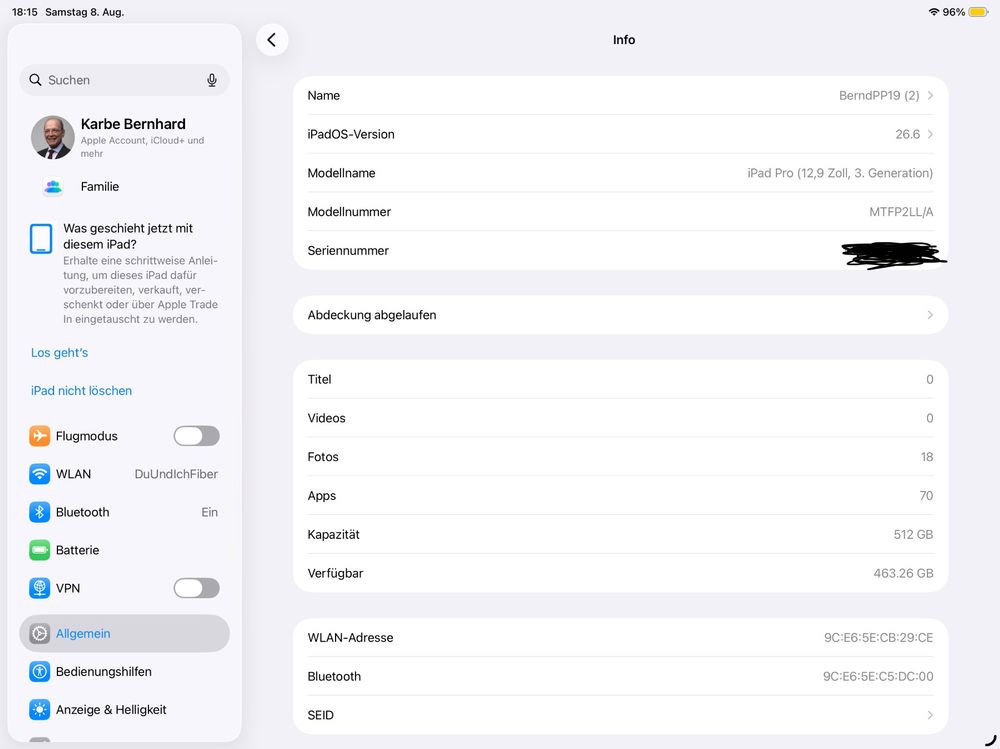The height and width of the screenshot is (749, 1000).
Task: Tap the SEID label
Action: [321, 715]
